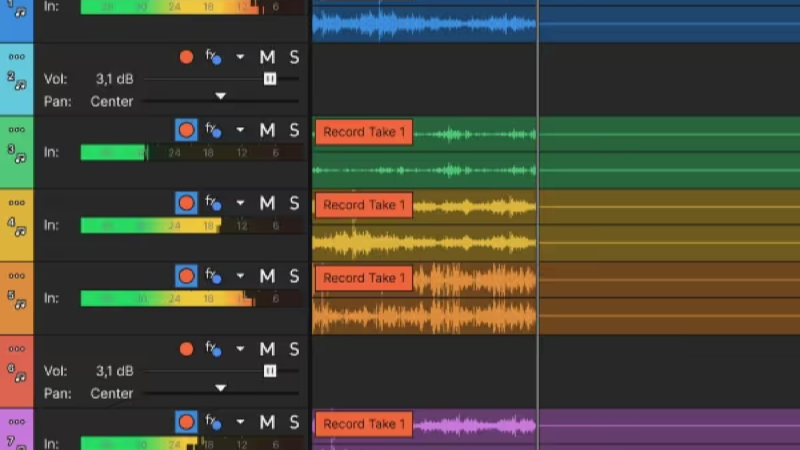This screenshot has height=450, width=800.
Task: Solo track 6
Action: [294, 349]
